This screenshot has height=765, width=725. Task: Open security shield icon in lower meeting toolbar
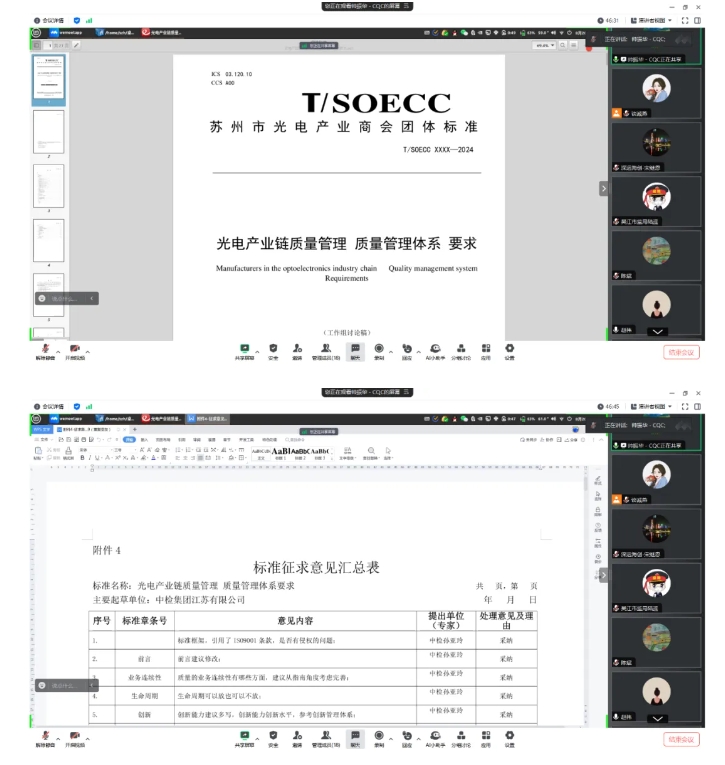click(273, 735)
